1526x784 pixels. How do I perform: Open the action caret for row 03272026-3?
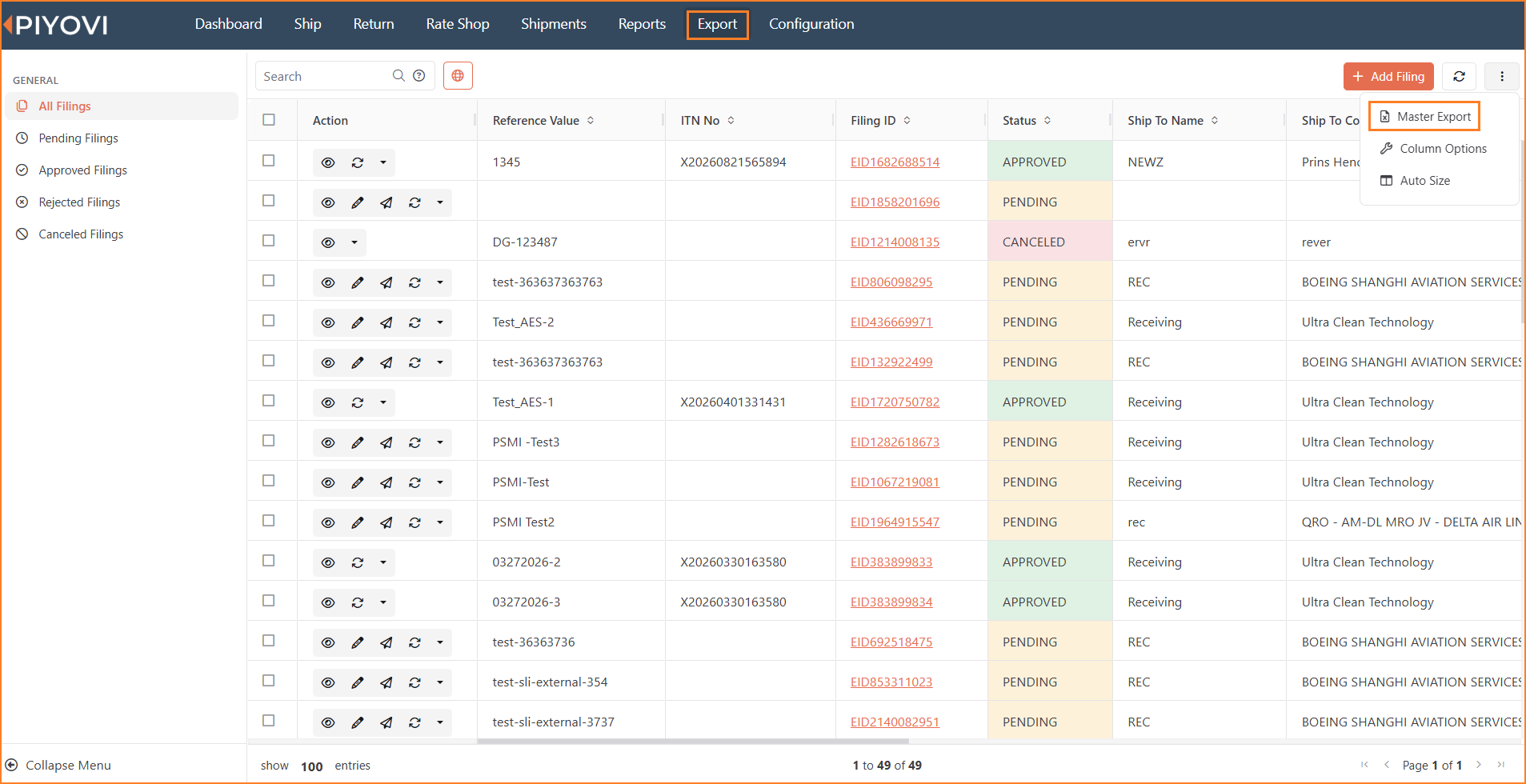click(383, 602)
